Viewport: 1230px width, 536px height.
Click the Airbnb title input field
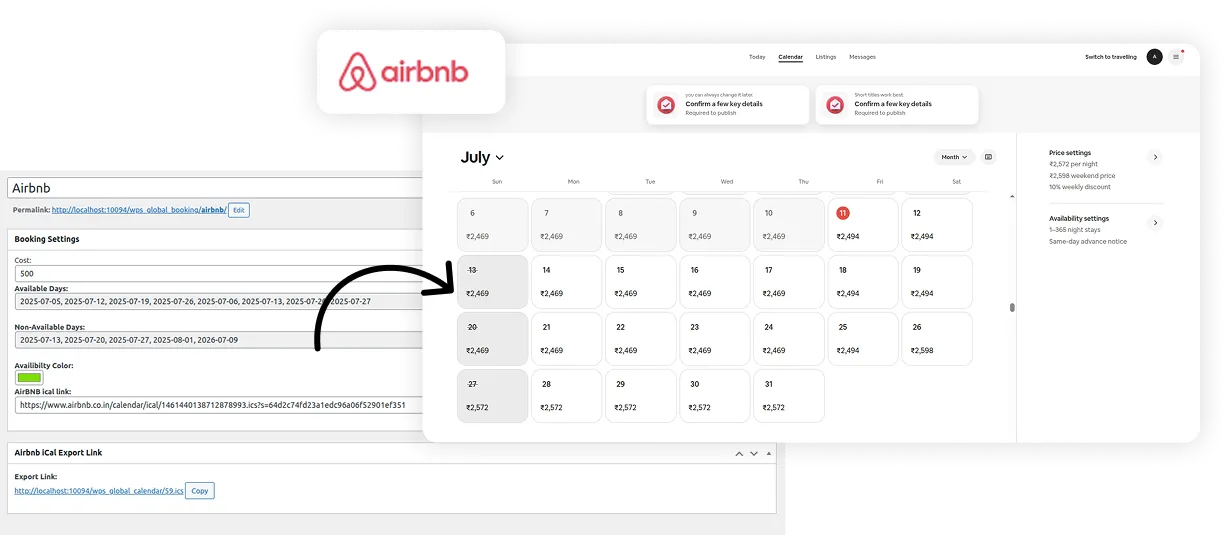point(215,188)
